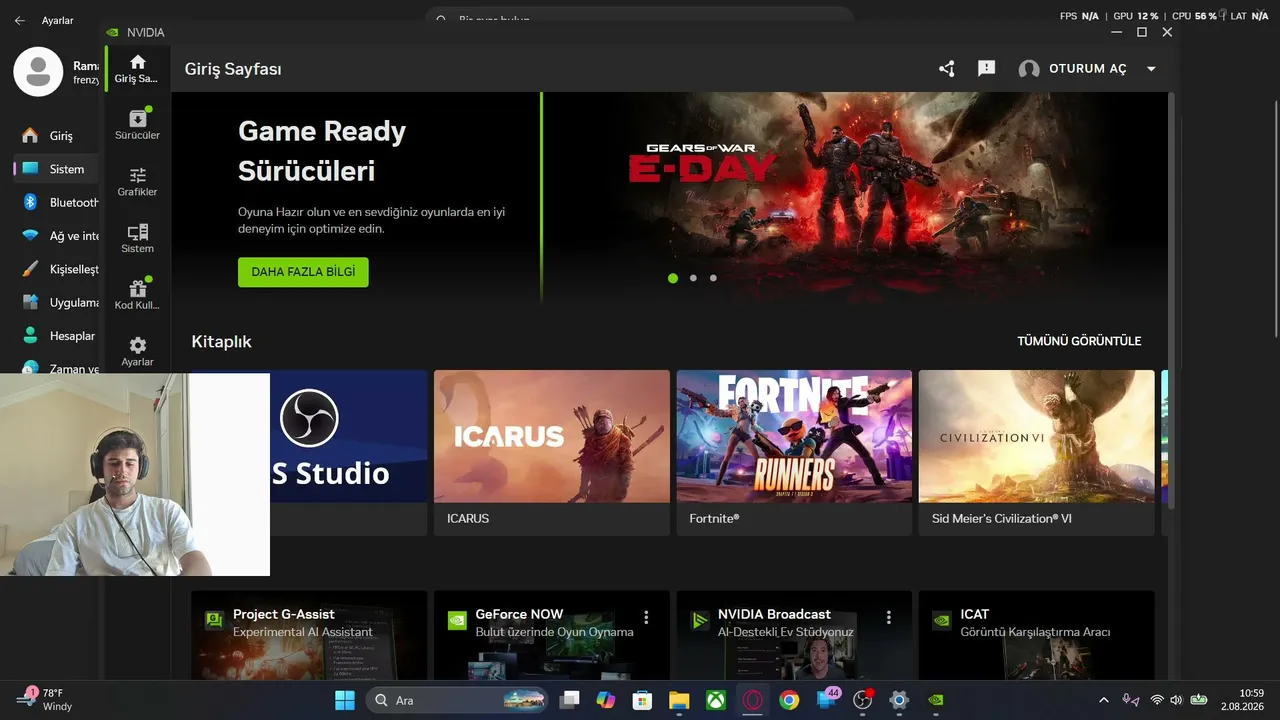
Task: Open OBS Studio from the taskbar
Action: (863, 700)
